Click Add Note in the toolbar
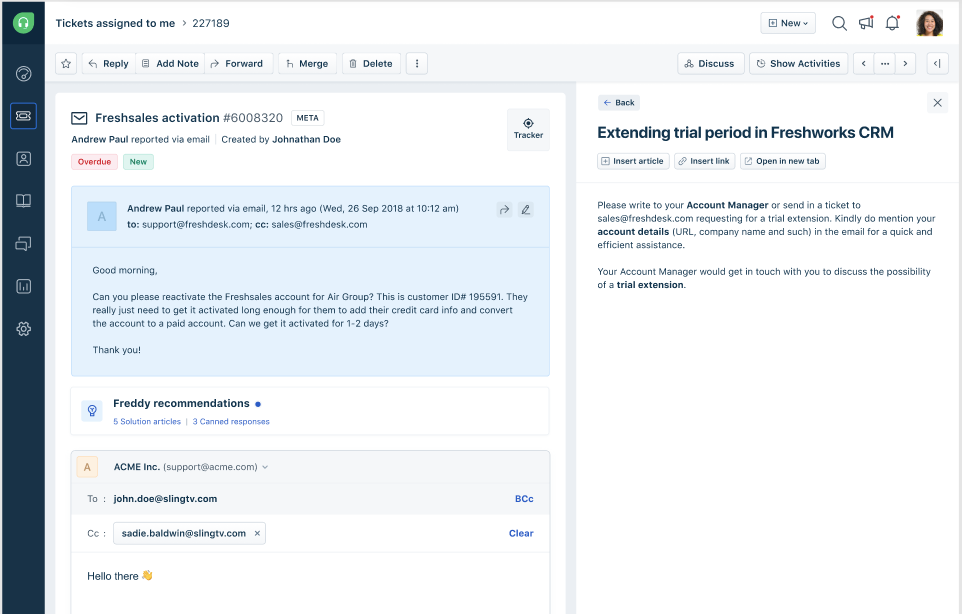 170,64
